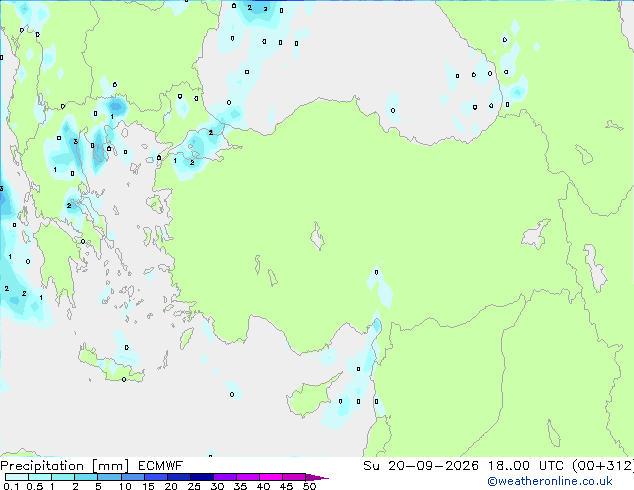The height and width of the screenshot is (490, 634).
Task: Pick the medium blue 10 mm legend swatch
Action: pos(133,477)
